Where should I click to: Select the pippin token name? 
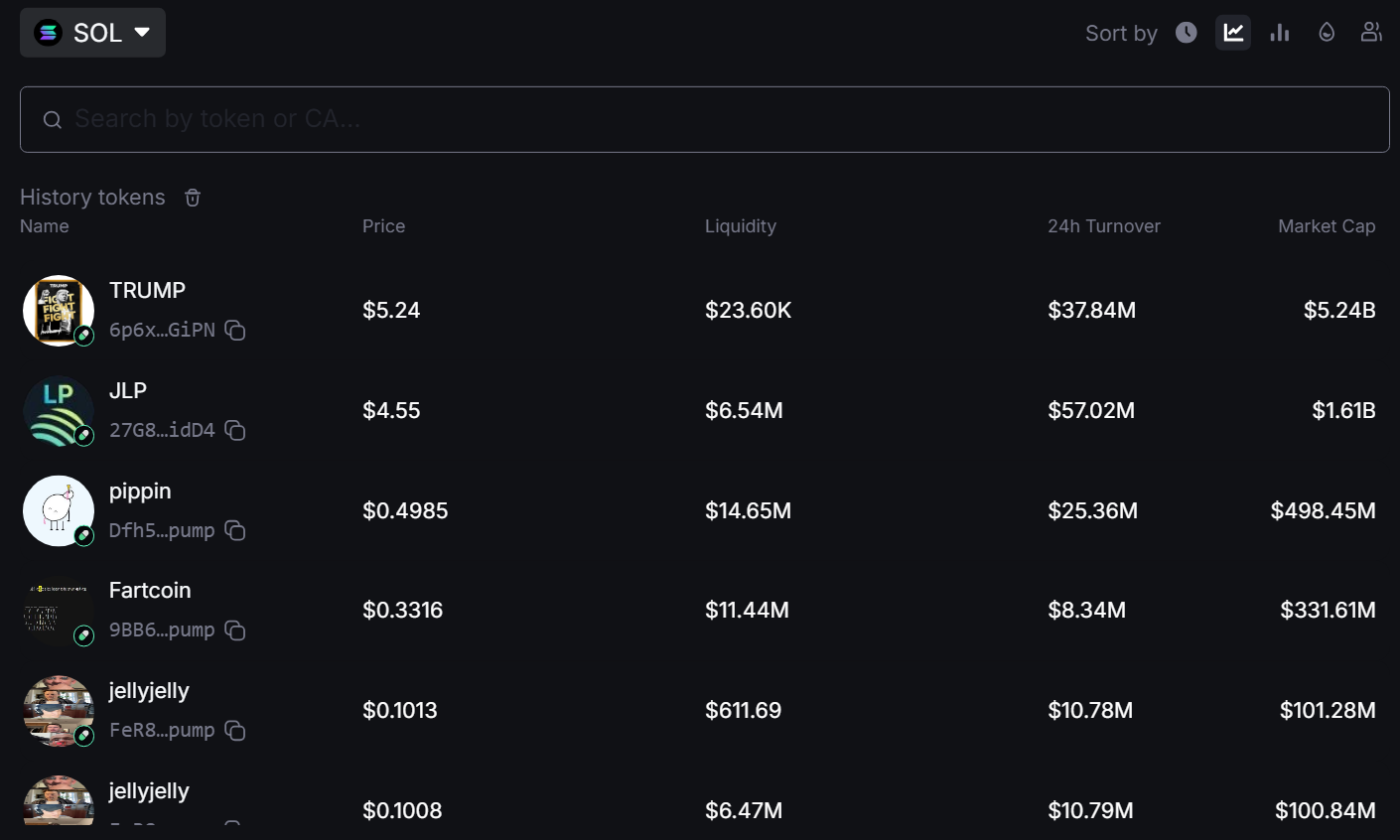tap(140, 490)
